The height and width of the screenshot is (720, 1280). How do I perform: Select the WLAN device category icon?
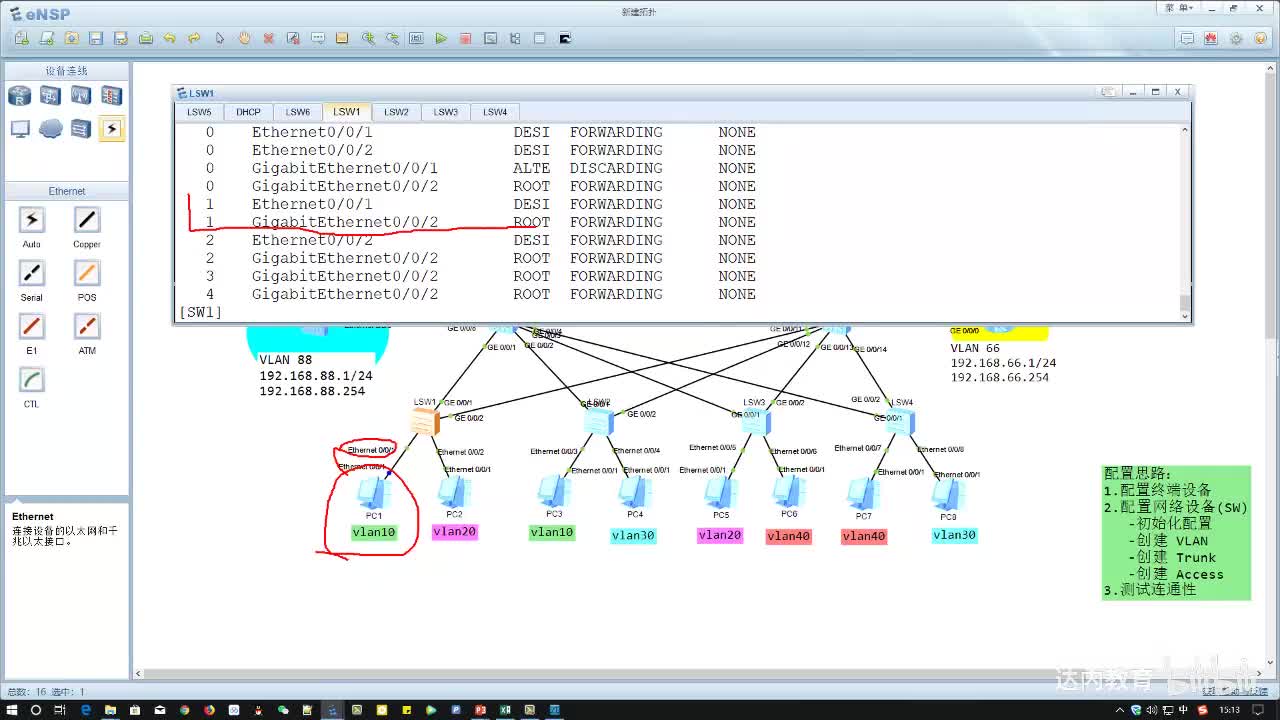tap(81, 96)
